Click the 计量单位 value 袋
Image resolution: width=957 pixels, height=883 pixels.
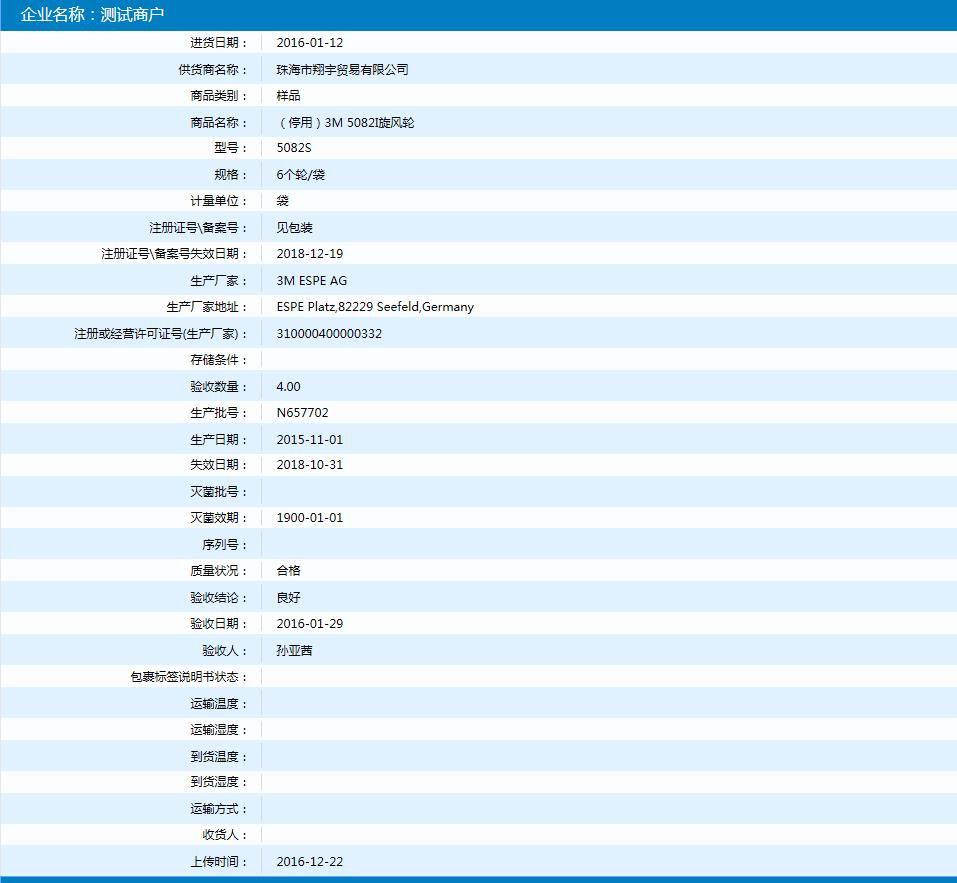[x=282, y=201]
